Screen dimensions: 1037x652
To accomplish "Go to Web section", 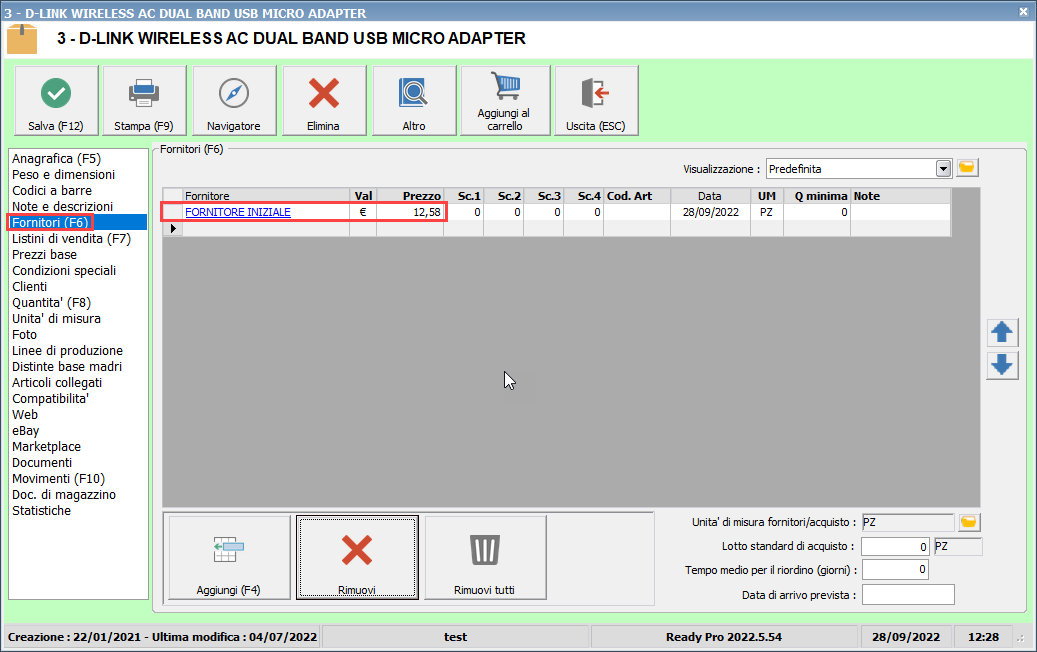I will coord(25,415).
